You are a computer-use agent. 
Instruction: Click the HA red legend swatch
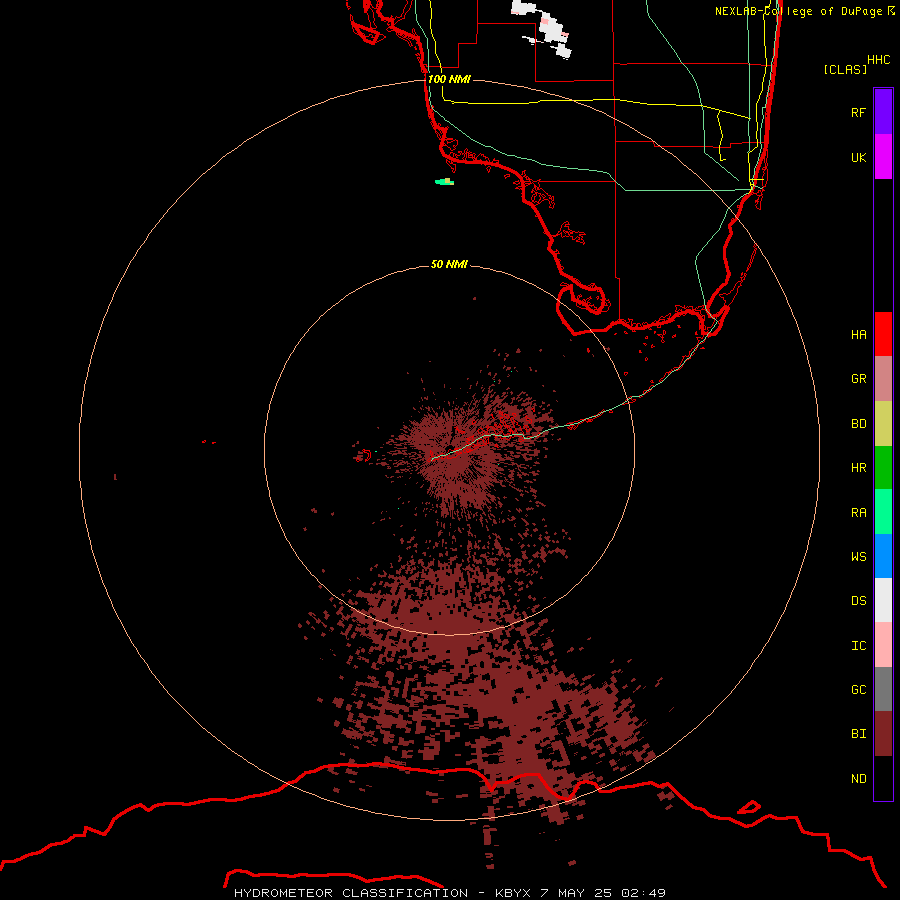[x=883, y=334]
